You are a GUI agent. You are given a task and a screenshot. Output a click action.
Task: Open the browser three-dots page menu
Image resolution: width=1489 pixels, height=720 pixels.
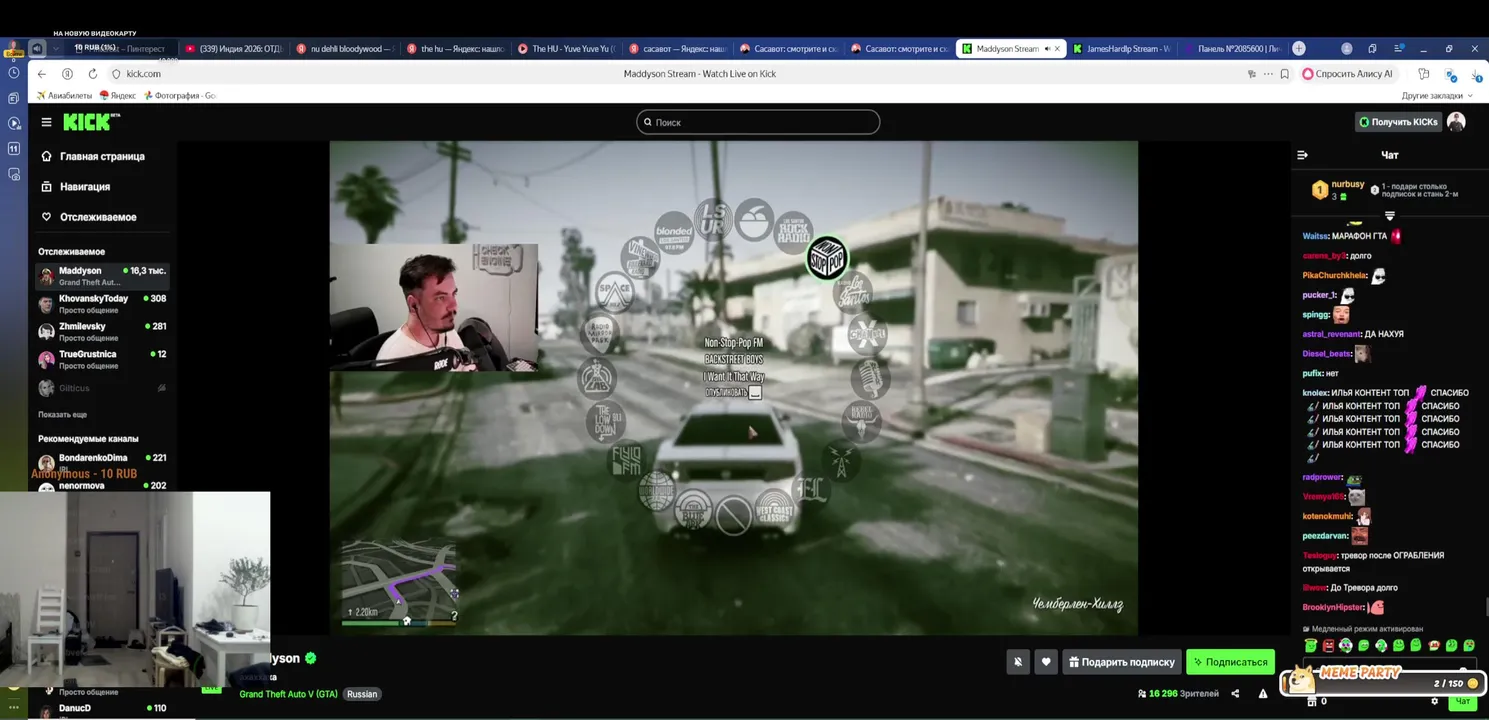pyautogui.click(x=1268, y=74)
